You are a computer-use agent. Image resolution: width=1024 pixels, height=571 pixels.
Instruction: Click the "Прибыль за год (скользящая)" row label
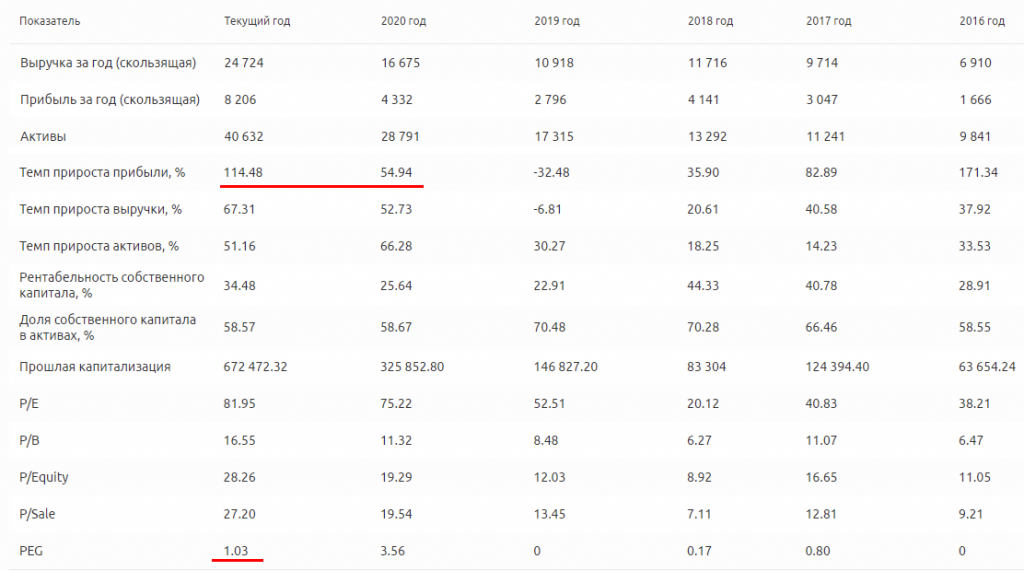pyautogui.click(x=110, y=100)
